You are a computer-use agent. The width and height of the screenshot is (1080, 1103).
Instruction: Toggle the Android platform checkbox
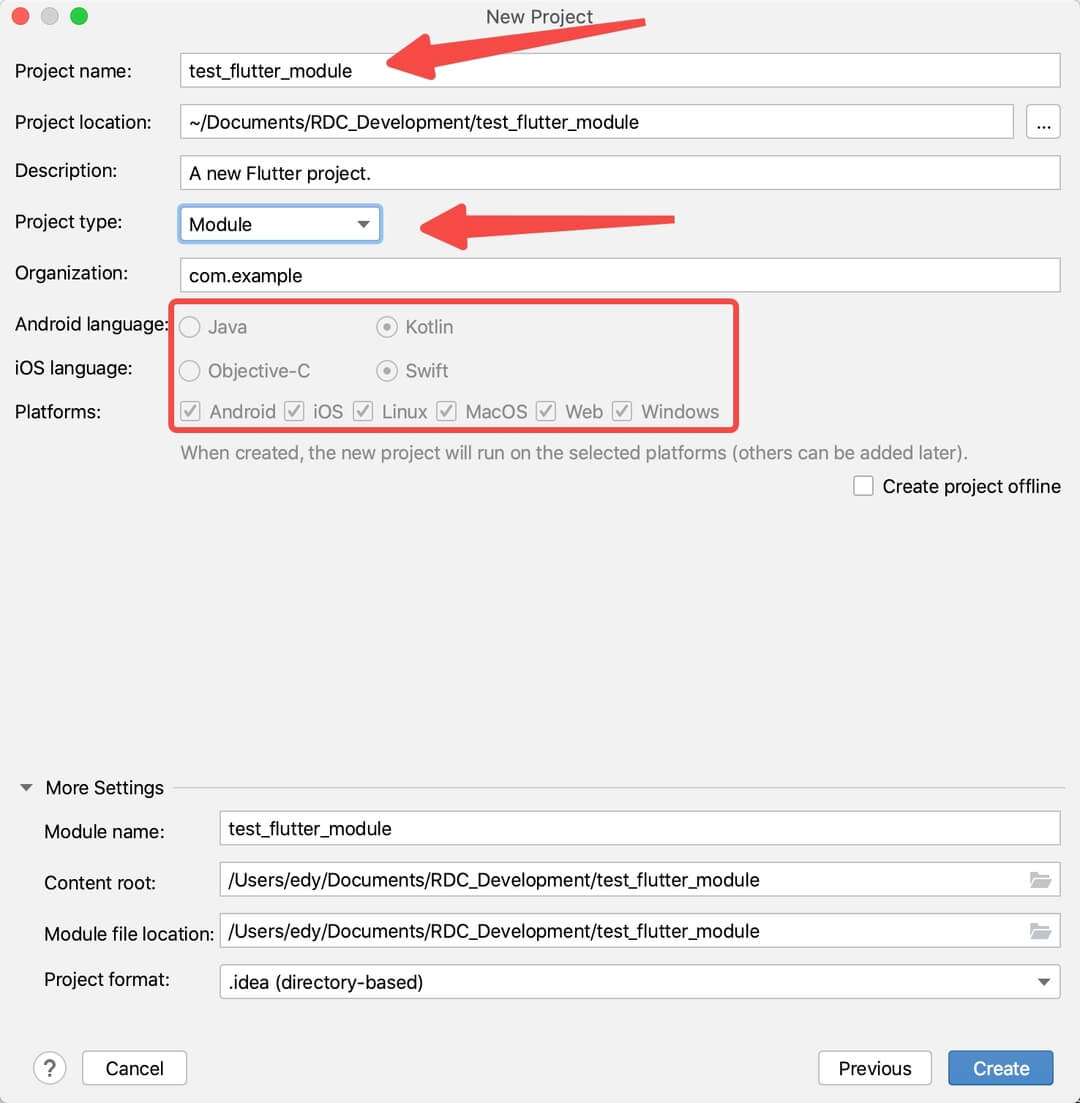[190, 411]
